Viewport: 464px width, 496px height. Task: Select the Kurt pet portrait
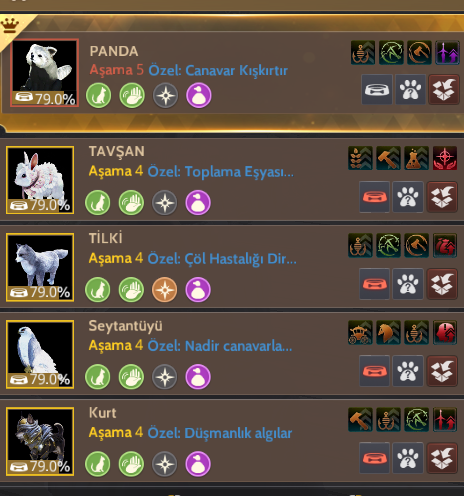40,441
